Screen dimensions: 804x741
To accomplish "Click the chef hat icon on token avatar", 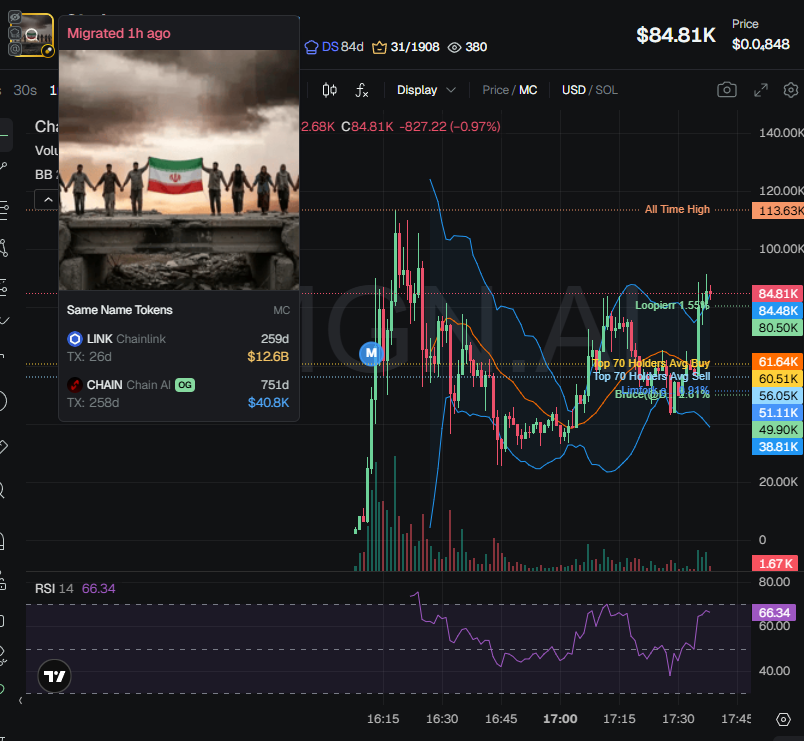I will [x=15, y=33].
